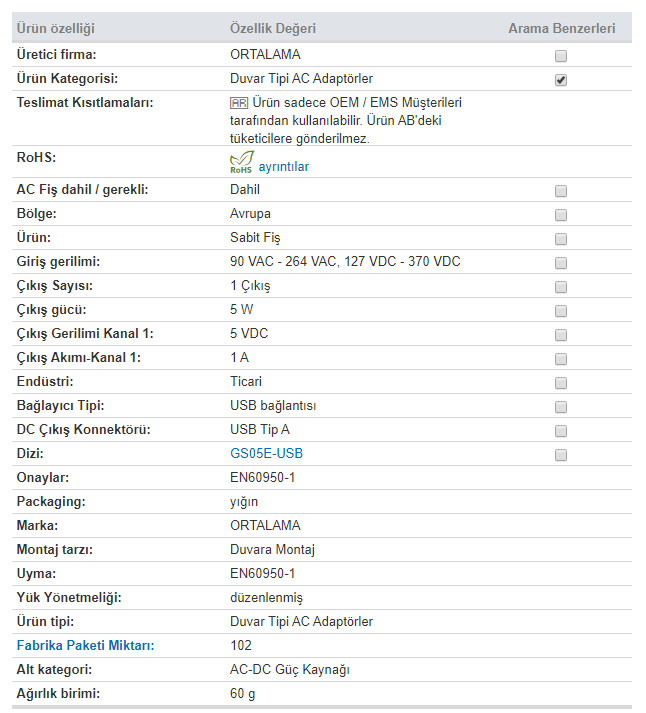The height and width of the screenshot is (713, 646).
Task: Check the Endüstri Ticari checkbox
Action: [x=561, y=383]
